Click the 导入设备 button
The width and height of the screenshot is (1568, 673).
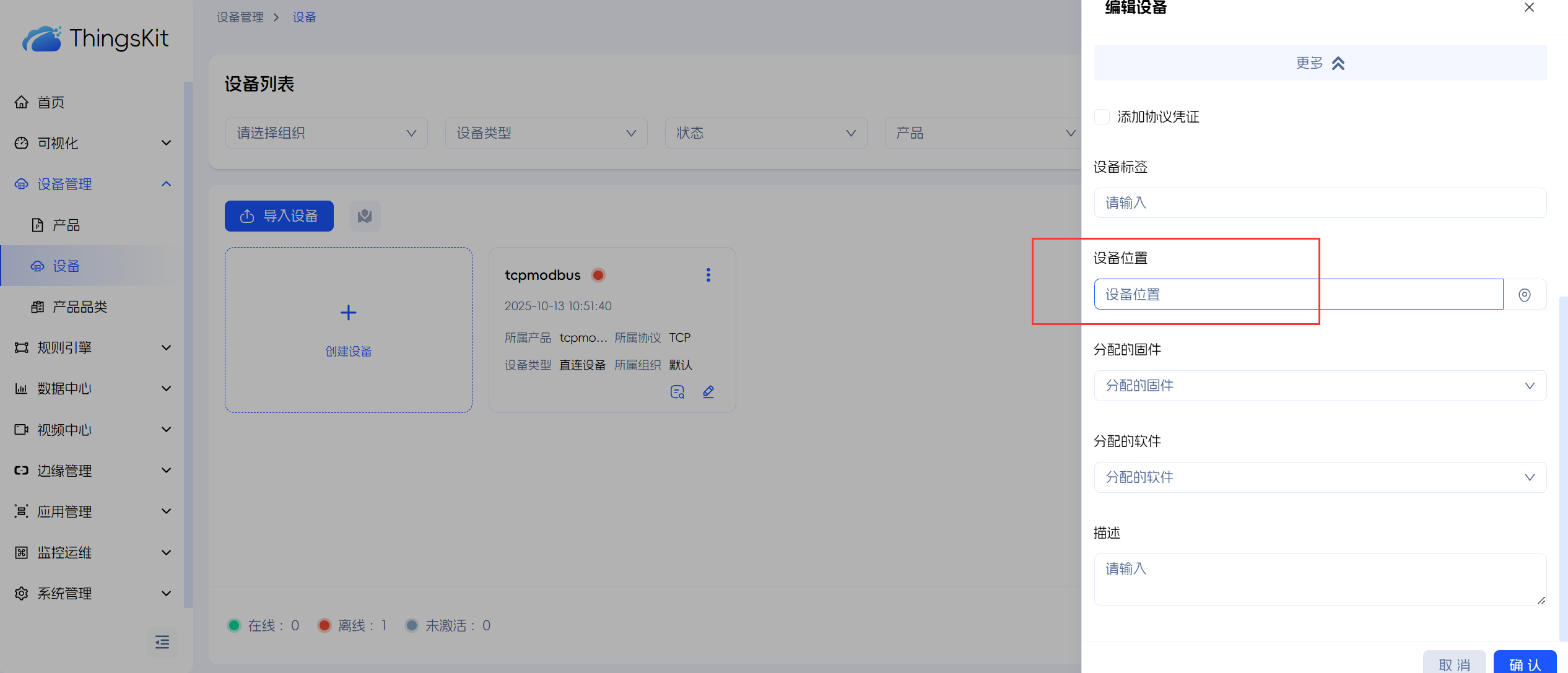tap(279, 215)
